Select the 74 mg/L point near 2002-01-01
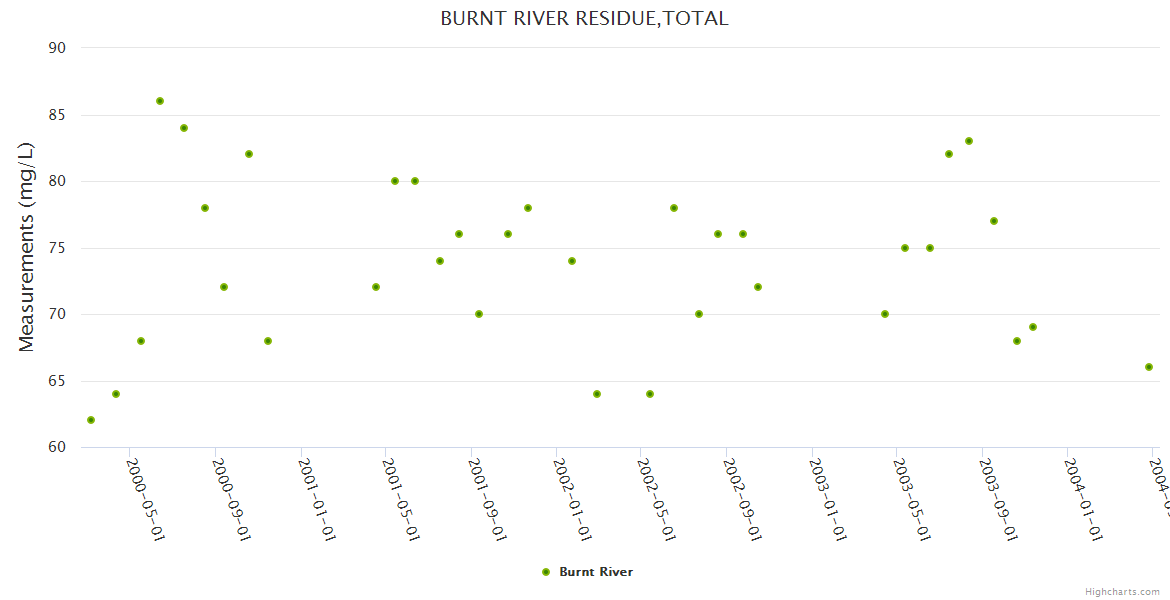Screen dimensions: 1170x600 (572, 261)
